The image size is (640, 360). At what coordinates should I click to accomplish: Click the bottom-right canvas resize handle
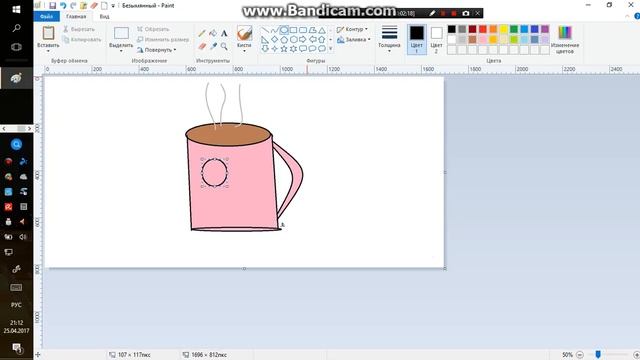[445, 268]
